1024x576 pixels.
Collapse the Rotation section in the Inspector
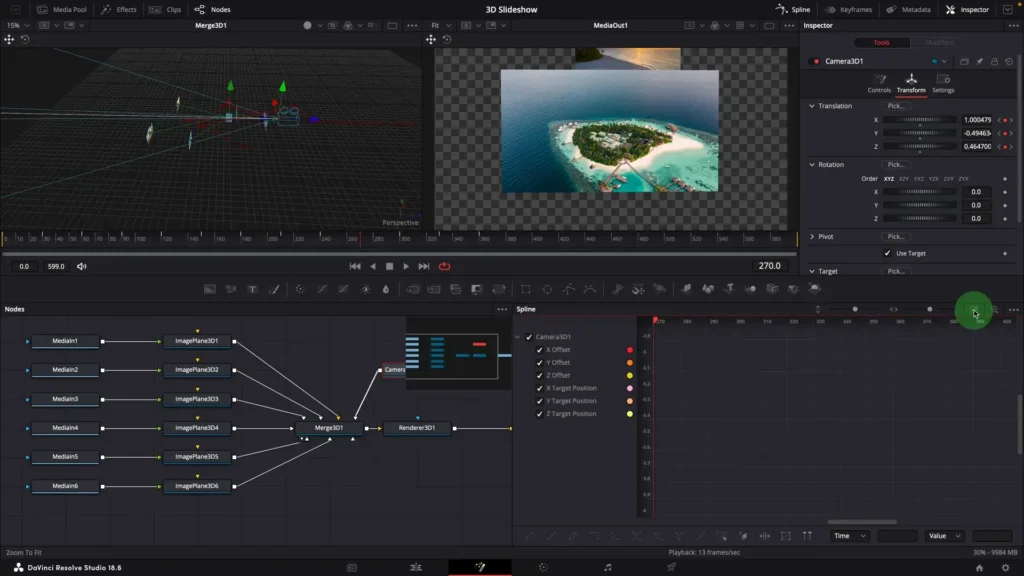tap(811, 163)
